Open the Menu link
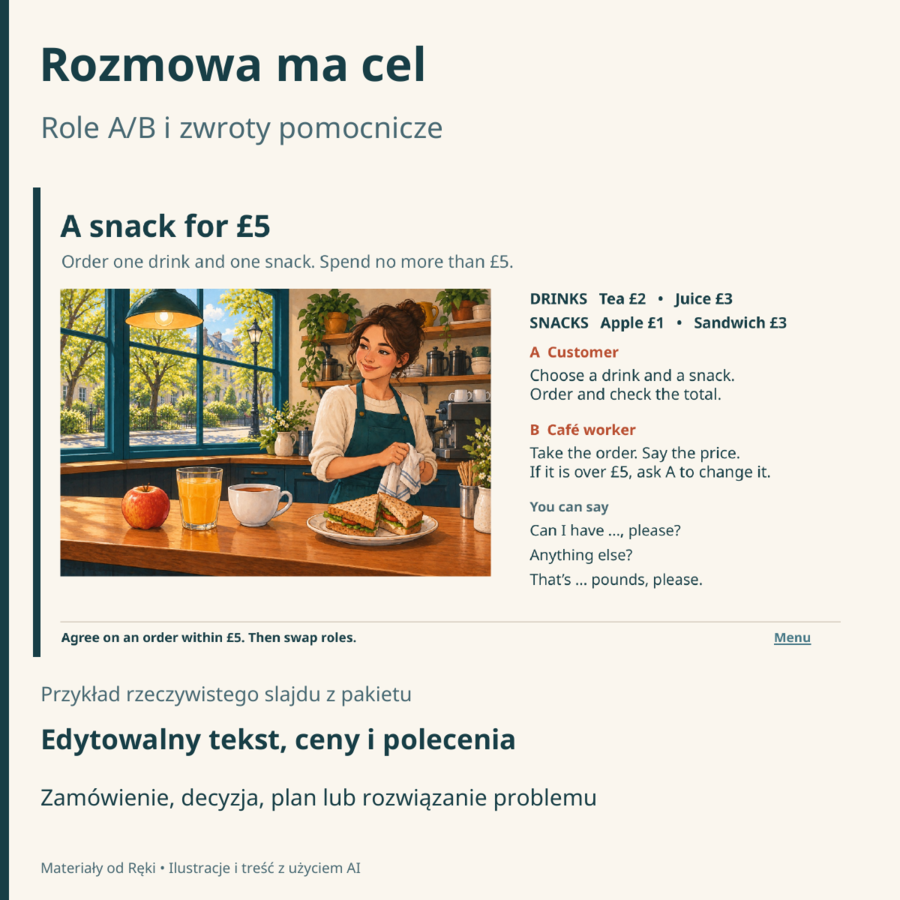This screenshot has width=900, height=900. (x=792, y=638)
